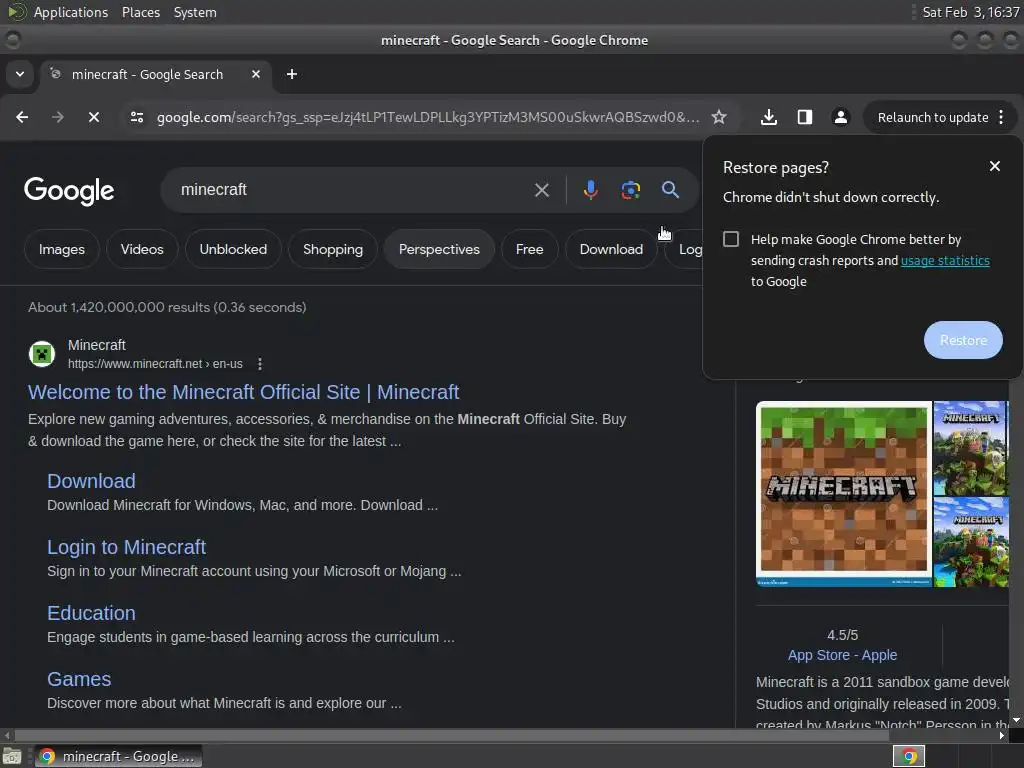Open the Education sitelink
The width and height of the screenshot is (1024, 768).
(x=91, y=613)
